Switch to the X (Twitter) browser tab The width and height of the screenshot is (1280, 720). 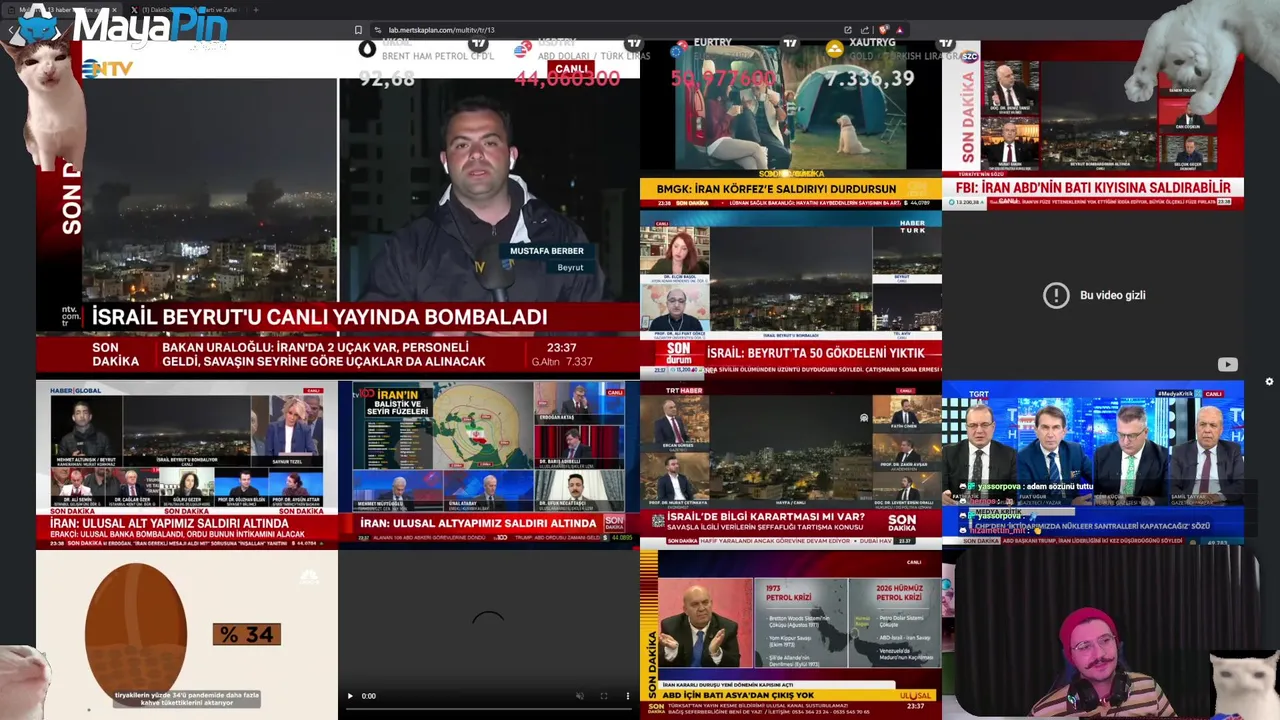pos(185,10)
